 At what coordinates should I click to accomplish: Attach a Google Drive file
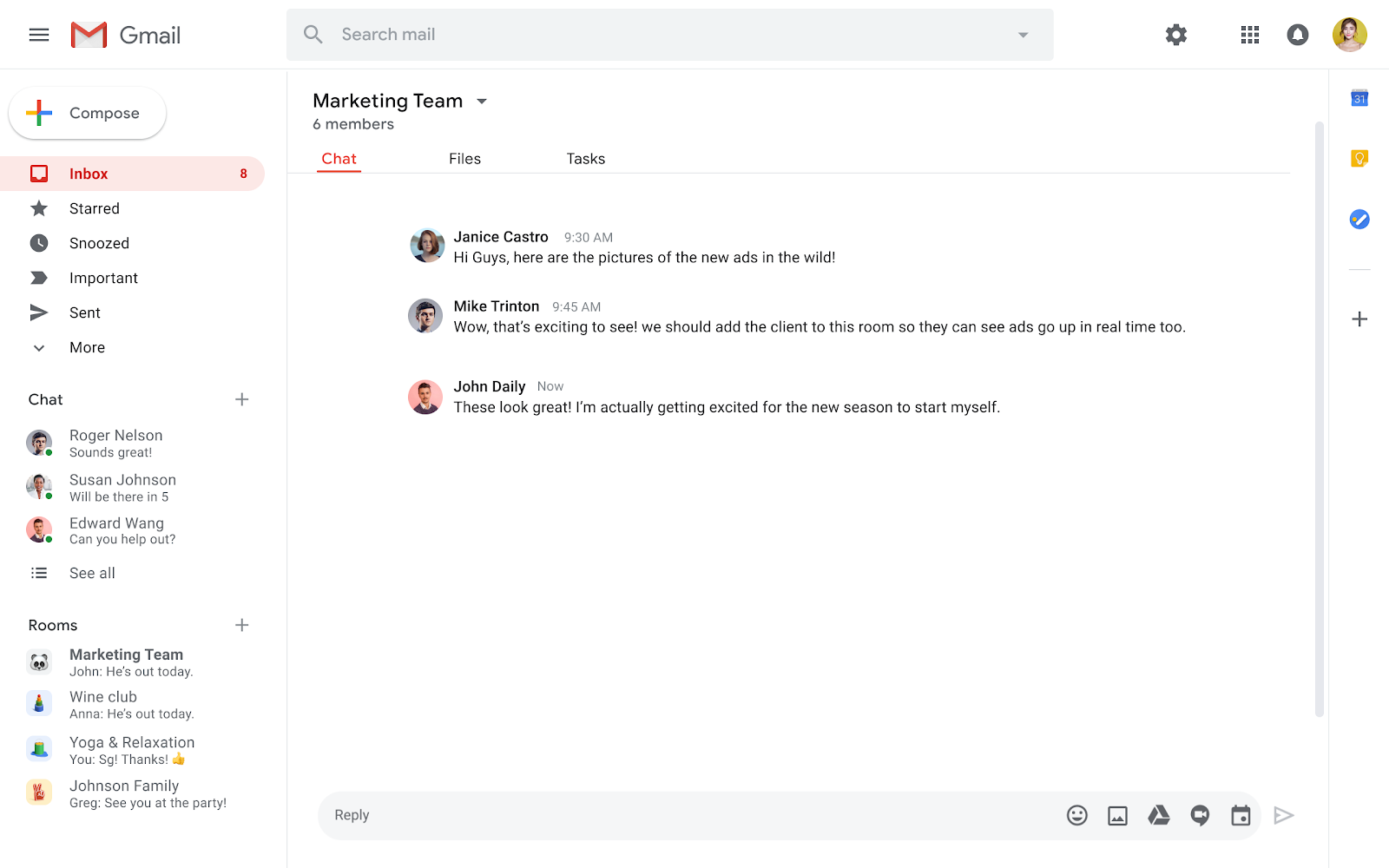tap(1158, 815)
